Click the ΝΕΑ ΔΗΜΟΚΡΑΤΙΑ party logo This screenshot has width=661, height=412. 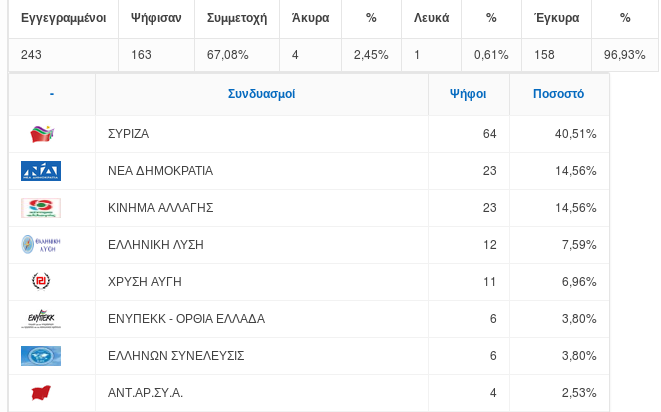pyautogui.click(x=41, y=171)
